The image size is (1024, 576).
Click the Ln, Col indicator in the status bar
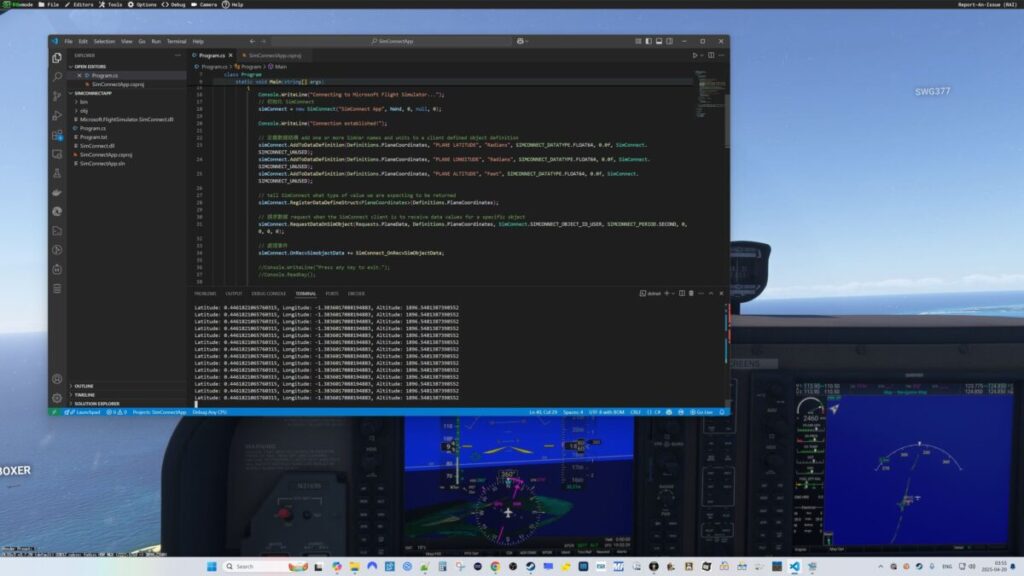point(543,412)
